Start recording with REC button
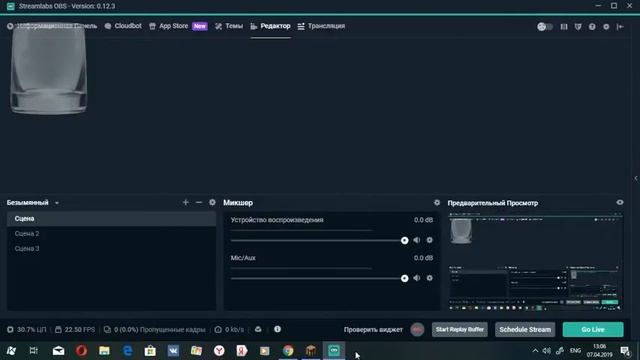The image size is (640, 360). point(417,329)
